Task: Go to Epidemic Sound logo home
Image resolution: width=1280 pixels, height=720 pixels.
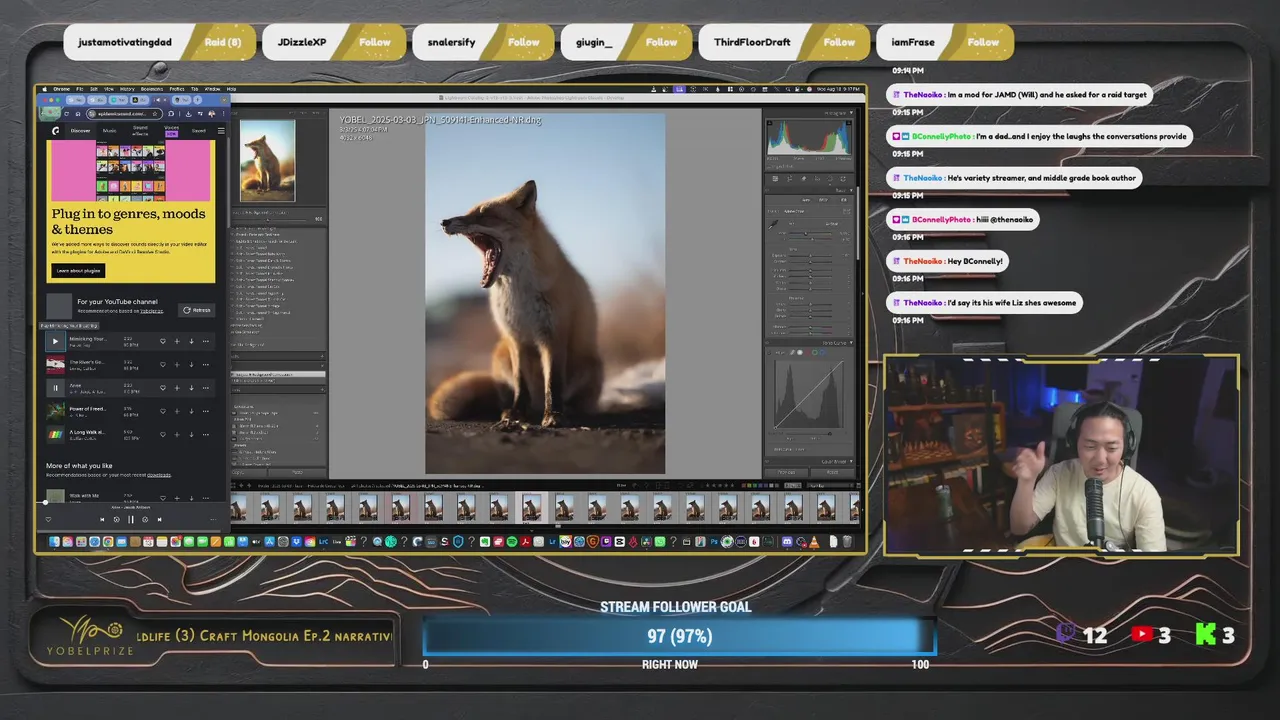Action: click(x=56, y=130)
